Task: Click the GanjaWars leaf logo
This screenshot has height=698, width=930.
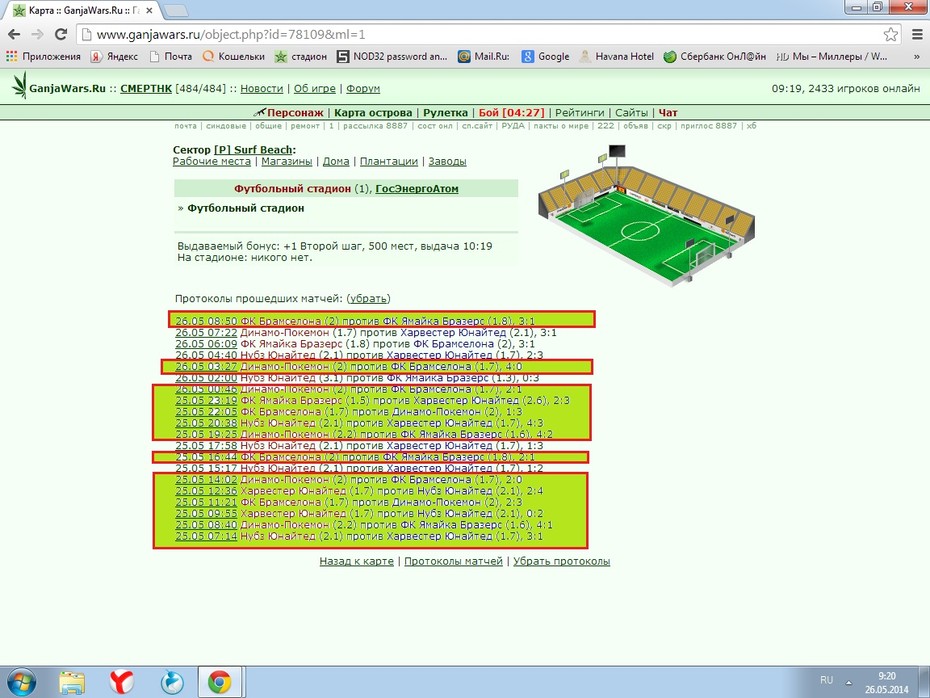Action: pos(20,85)
